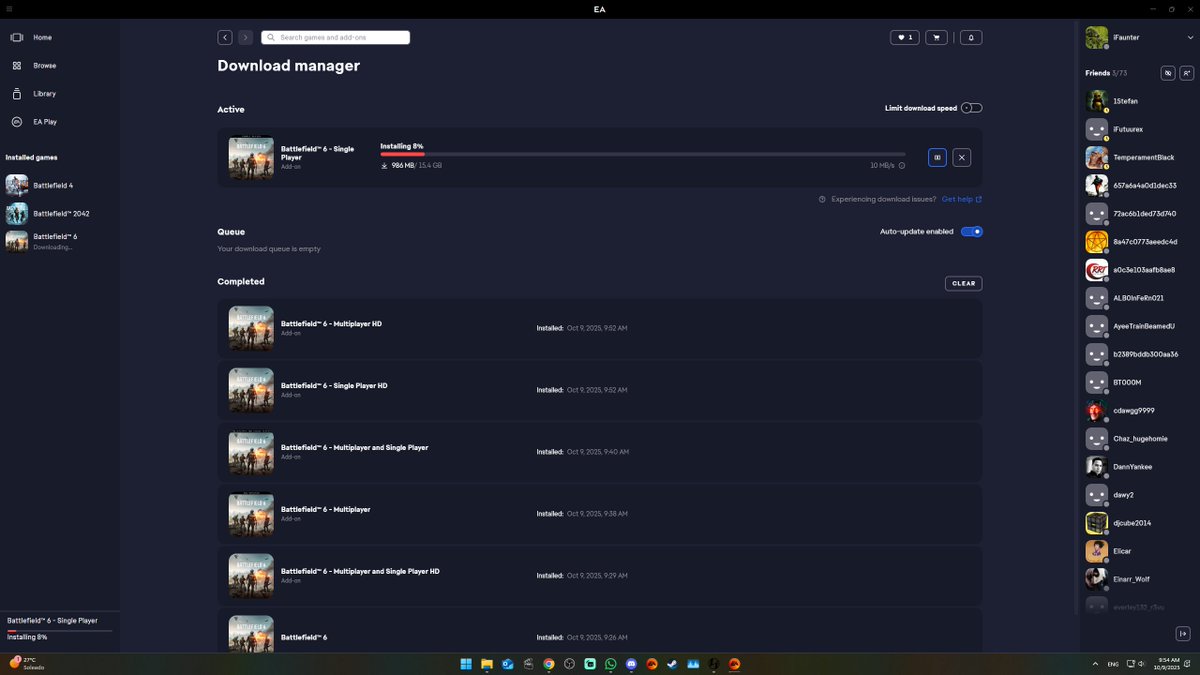Click Battlefield 6 - Multiplayer title
Screen dimensions: 1200x675
(x=325, y=509)
